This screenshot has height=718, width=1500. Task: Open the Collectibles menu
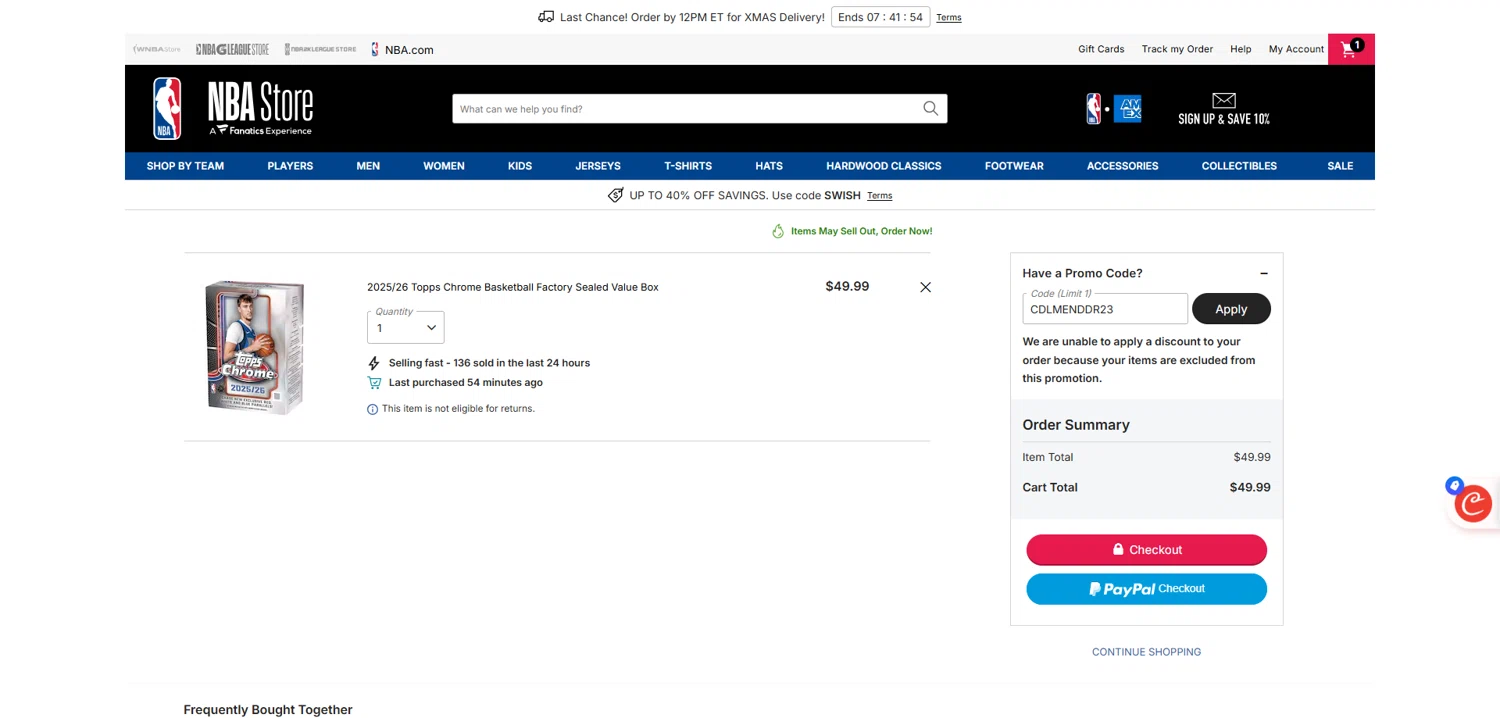tap(1239, 166)
